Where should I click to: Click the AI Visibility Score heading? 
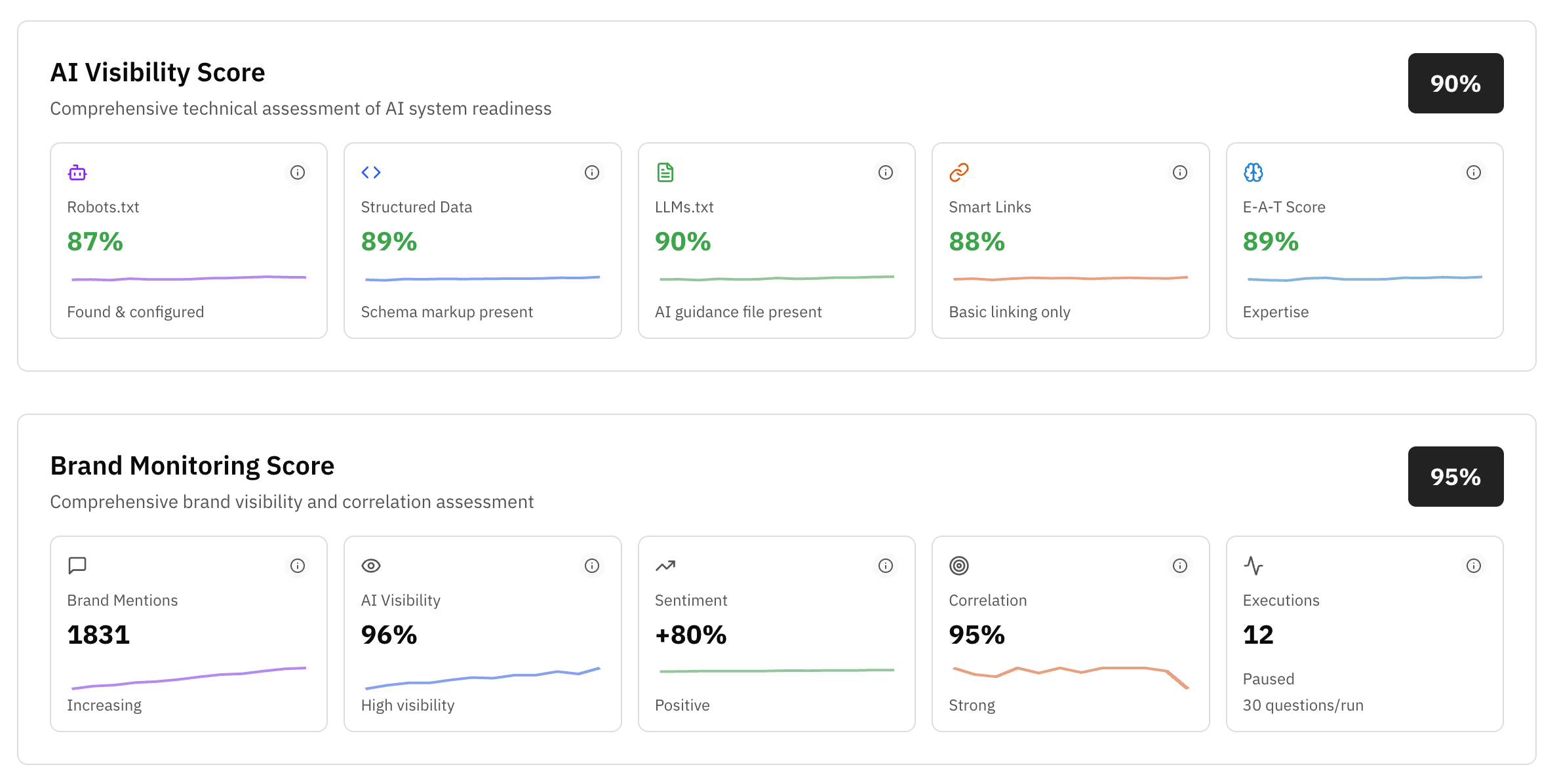[158, 72]
